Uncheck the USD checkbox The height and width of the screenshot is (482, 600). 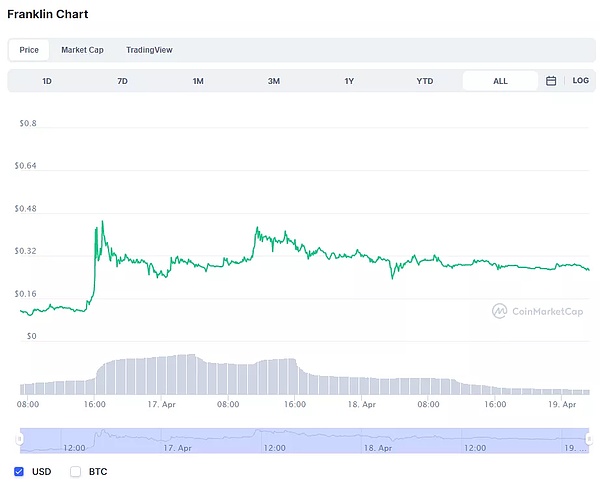19,471
